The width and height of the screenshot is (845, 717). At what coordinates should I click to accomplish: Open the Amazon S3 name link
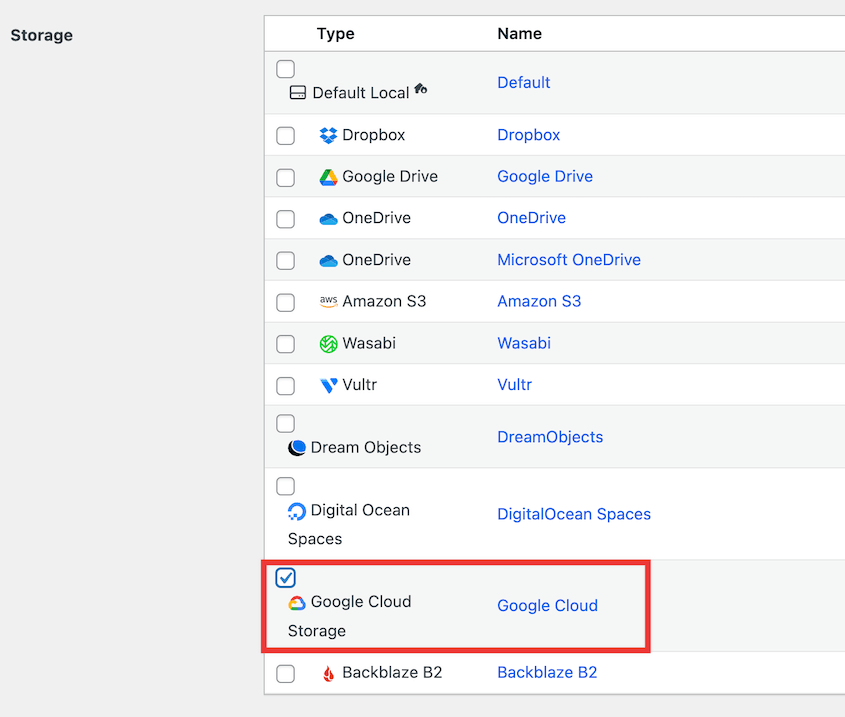pyautogui.click(x=539, y=301)
